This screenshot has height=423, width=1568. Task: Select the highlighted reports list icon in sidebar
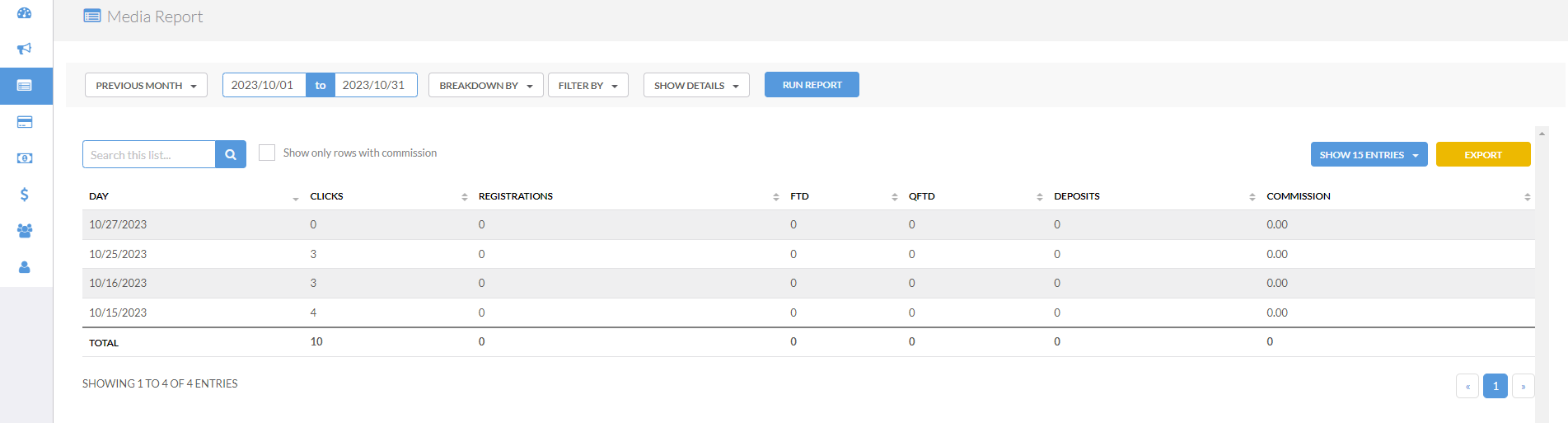click(x=25, y=86)
